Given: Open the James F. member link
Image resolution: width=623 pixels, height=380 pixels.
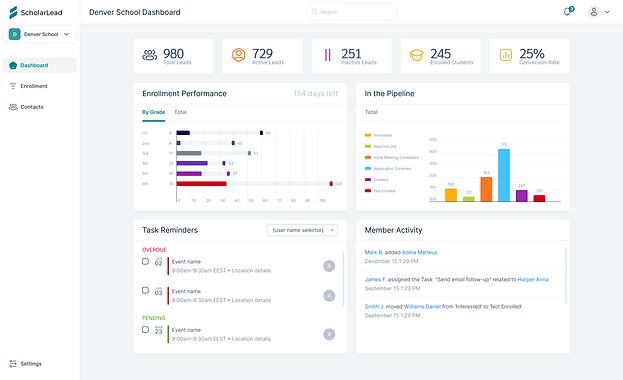Looking at the screenshot, I should pyautogui.click(x=375, y=279).
